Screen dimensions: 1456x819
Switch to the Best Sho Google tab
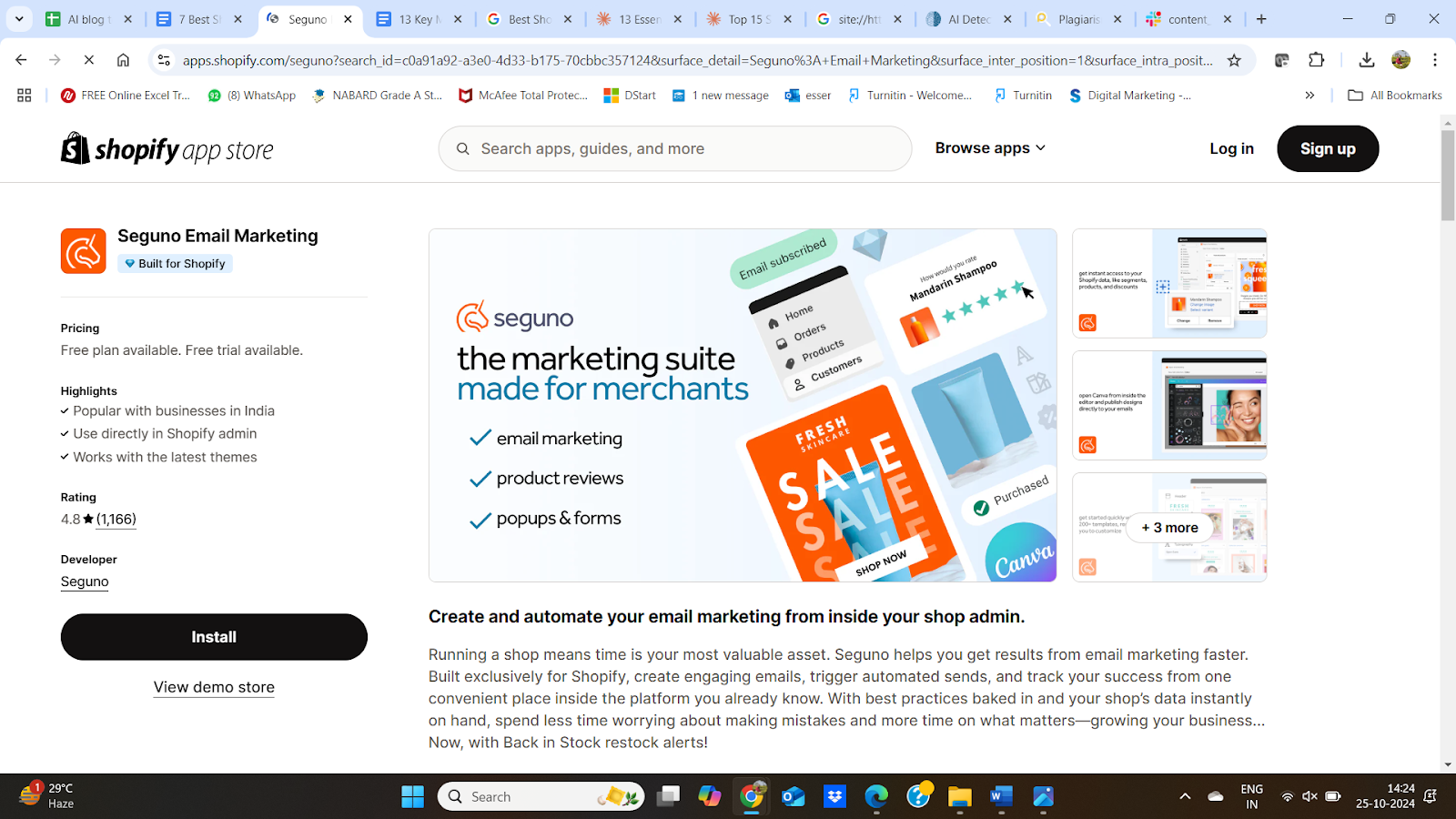click(529, 19)
